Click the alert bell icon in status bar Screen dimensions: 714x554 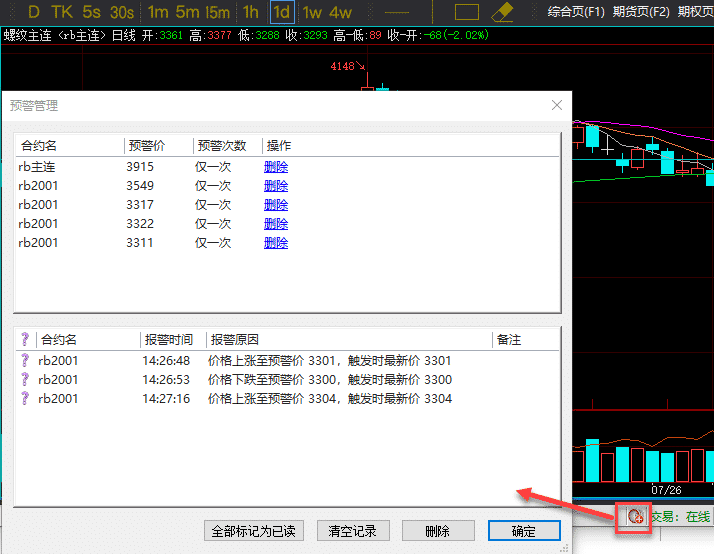point(634,516)
